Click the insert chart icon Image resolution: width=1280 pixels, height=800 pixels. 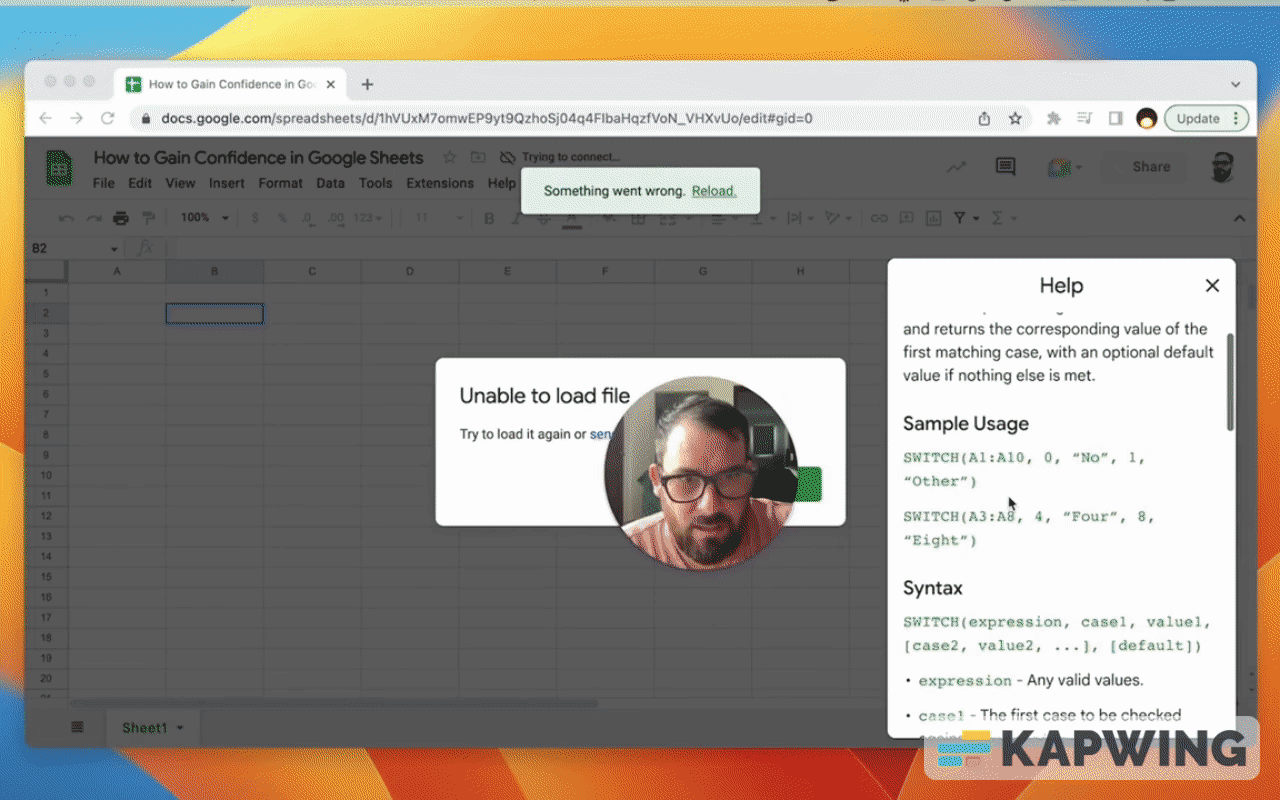click(933, 218)
